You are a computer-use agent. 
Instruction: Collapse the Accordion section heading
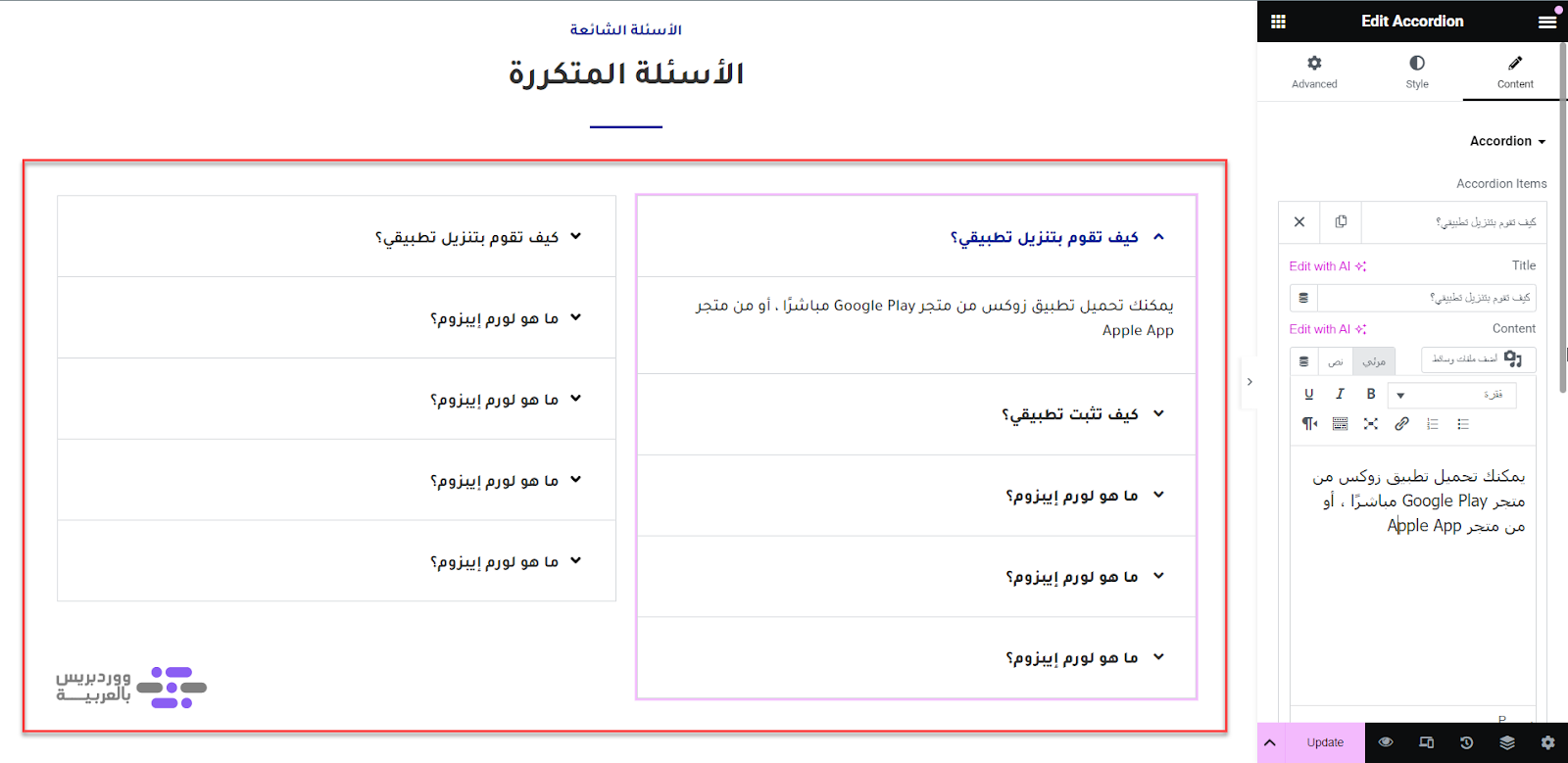(1507, 141)
